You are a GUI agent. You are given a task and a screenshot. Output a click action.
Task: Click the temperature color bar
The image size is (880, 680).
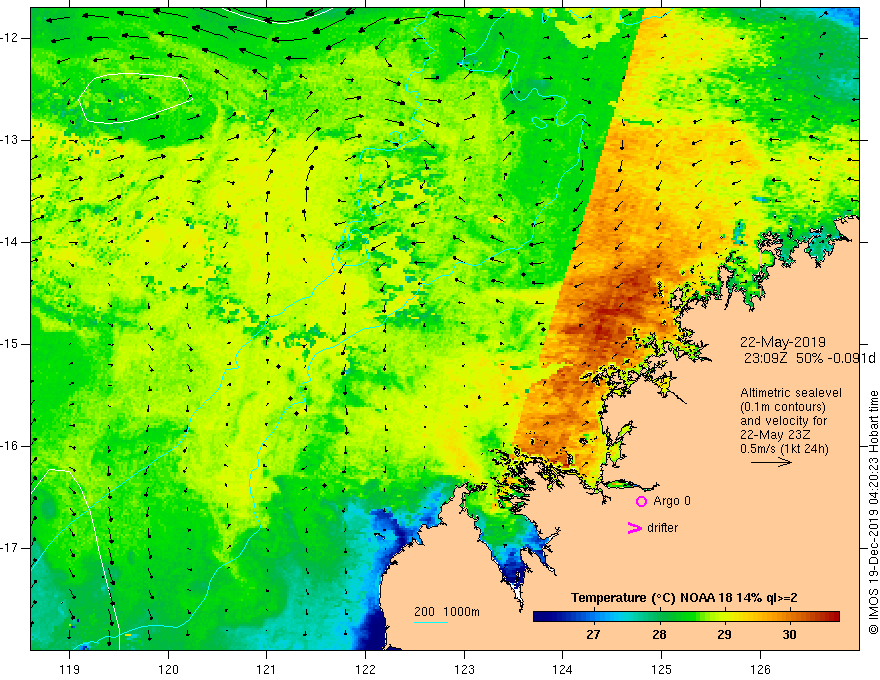[x=686, y=617]
